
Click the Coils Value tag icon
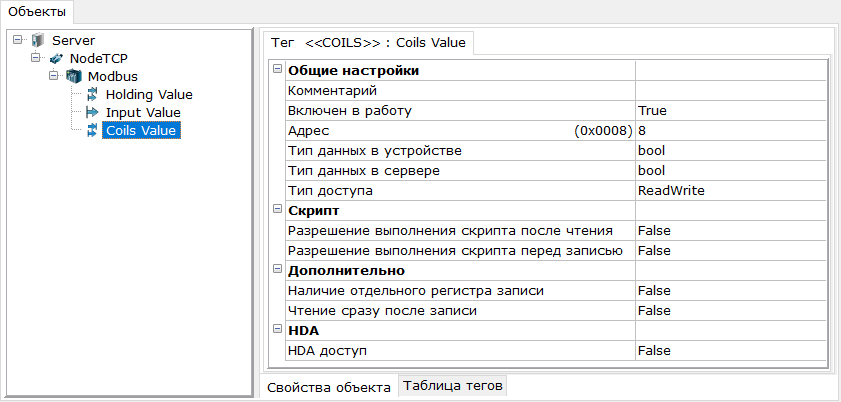click(x=92, y=130)
